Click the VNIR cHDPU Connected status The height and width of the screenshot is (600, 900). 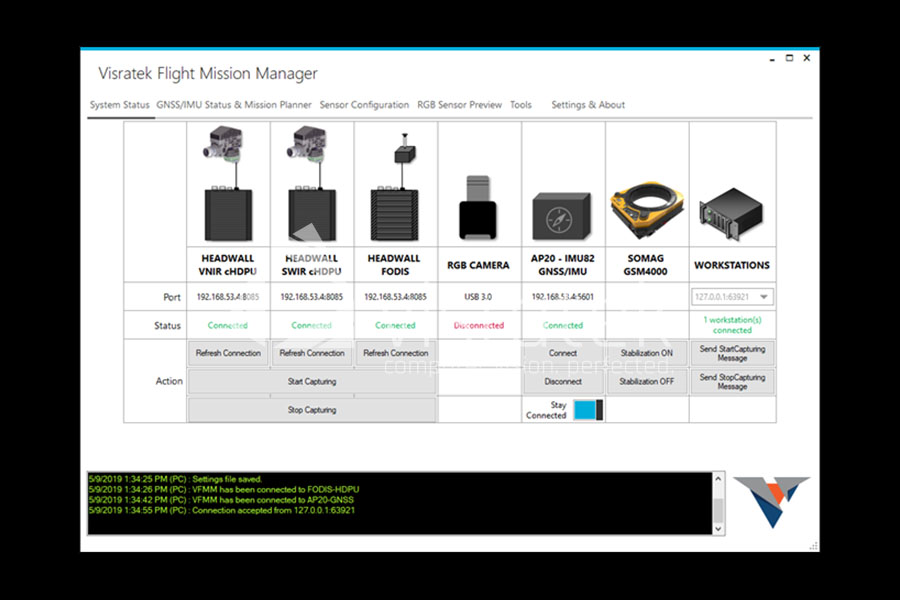(228, 326)
